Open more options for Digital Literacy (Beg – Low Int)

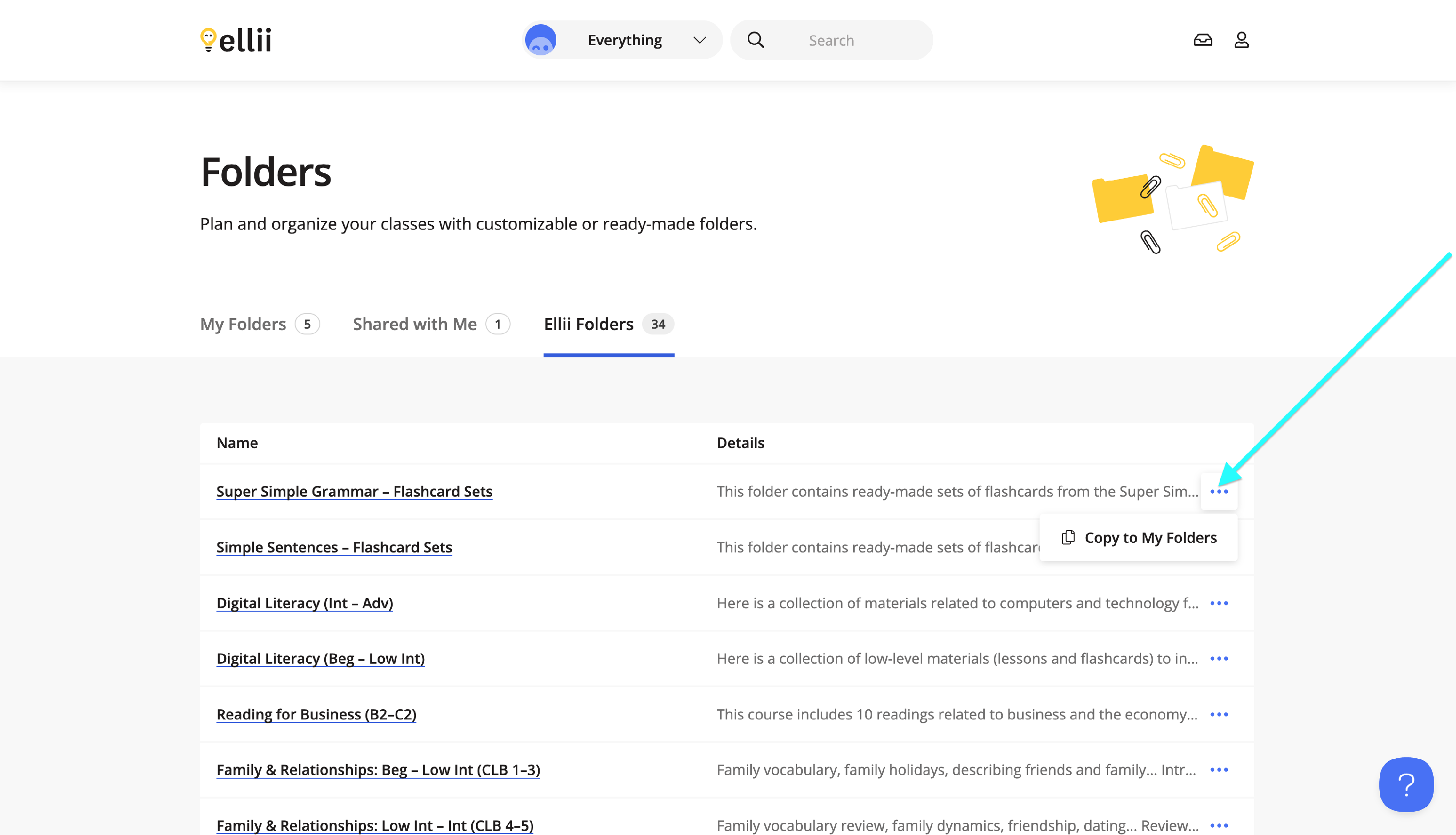pos(1219,659)
